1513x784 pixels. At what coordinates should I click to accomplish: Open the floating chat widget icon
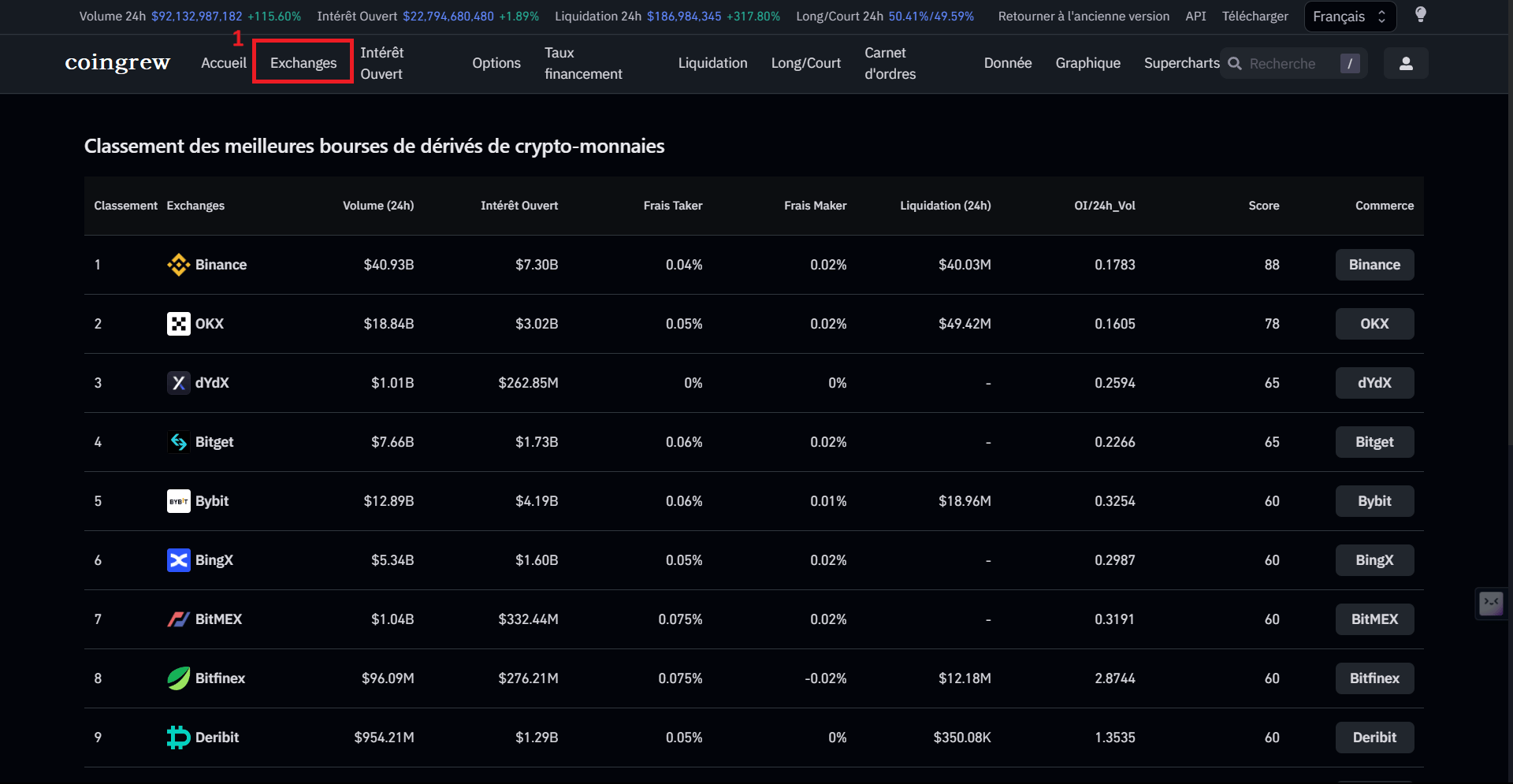[x=1491, y=604]
